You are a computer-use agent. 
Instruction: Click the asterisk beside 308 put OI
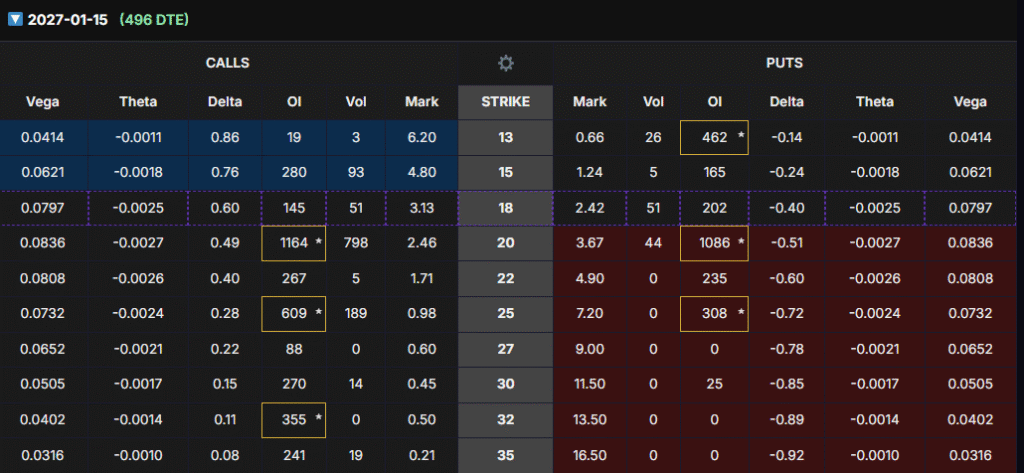click(741, 313)
